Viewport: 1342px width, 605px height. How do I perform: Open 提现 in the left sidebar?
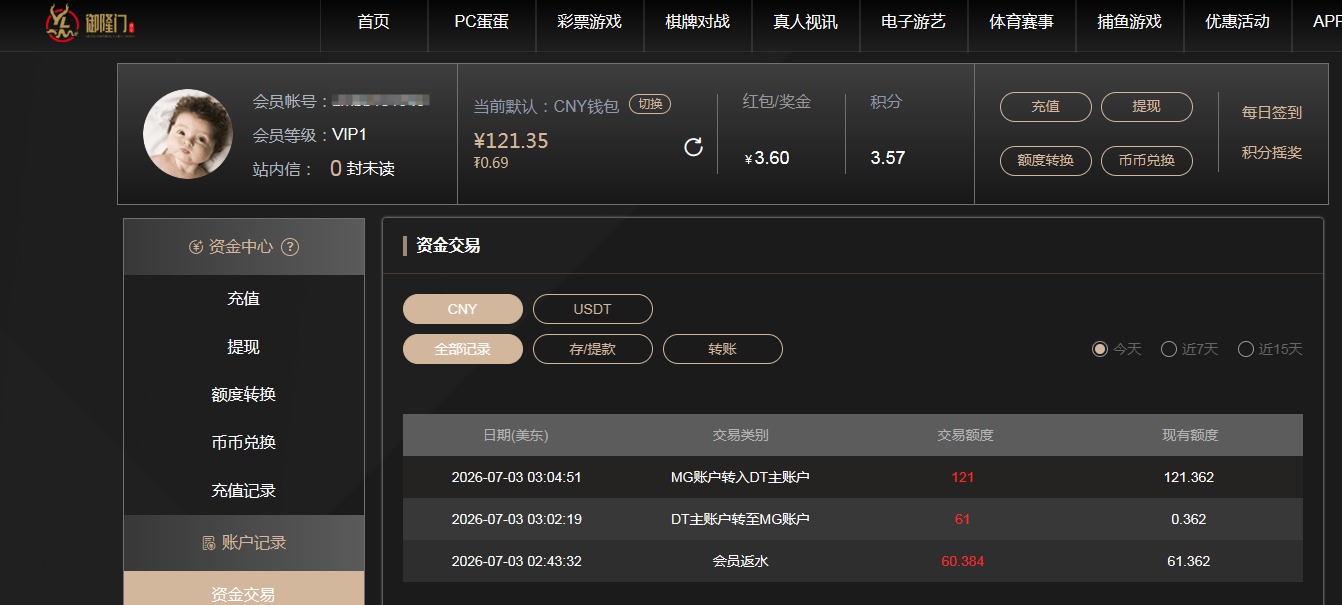point(244,347)
